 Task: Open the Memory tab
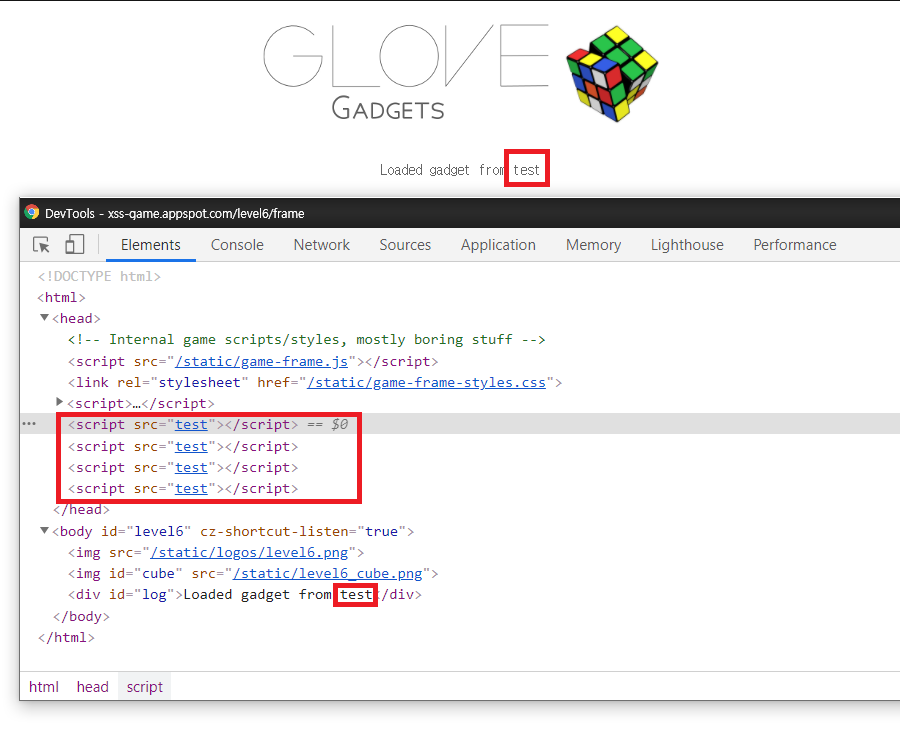pyautogui.click(x=593, y=245)
